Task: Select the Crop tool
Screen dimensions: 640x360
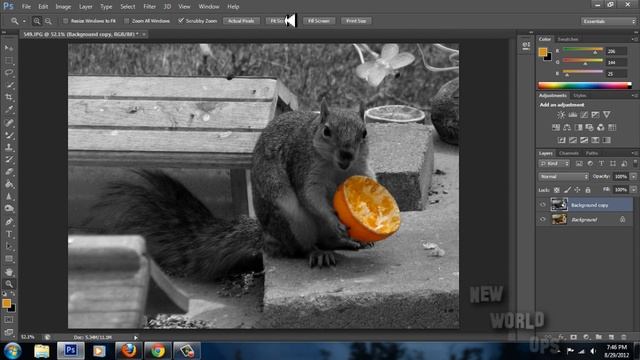Action: point(9,97)
